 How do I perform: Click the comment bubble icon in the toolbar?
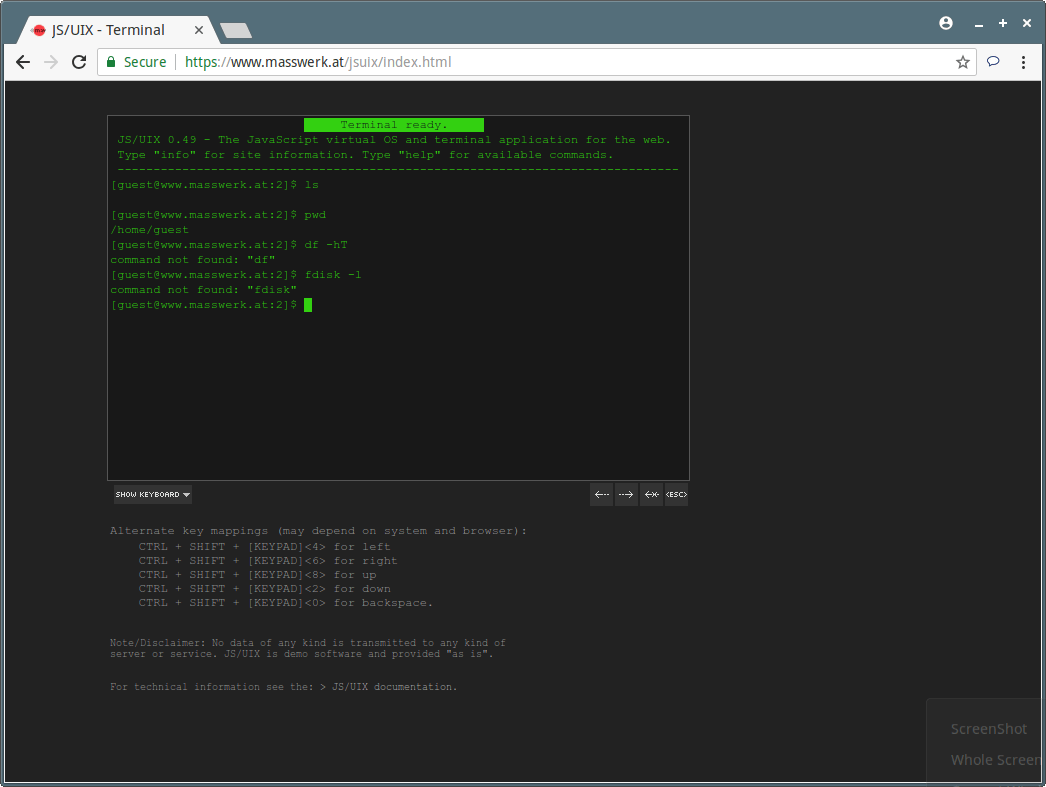993,62
